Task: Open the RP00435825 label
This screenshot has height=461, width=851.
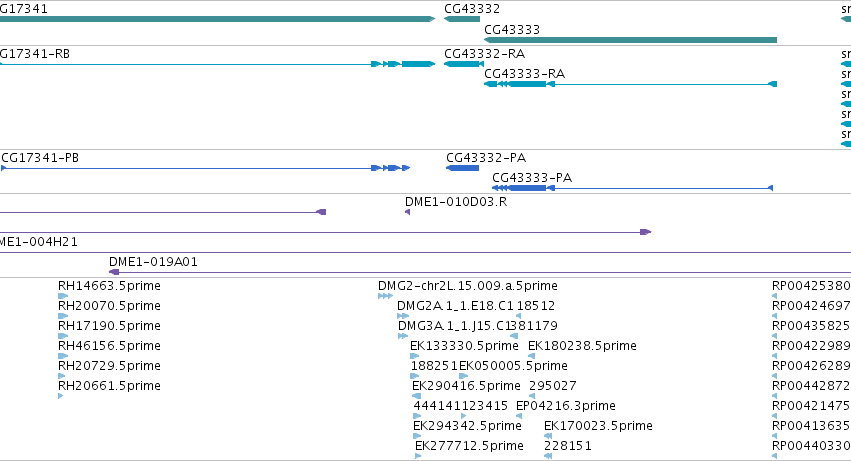Action: point(811,326)
